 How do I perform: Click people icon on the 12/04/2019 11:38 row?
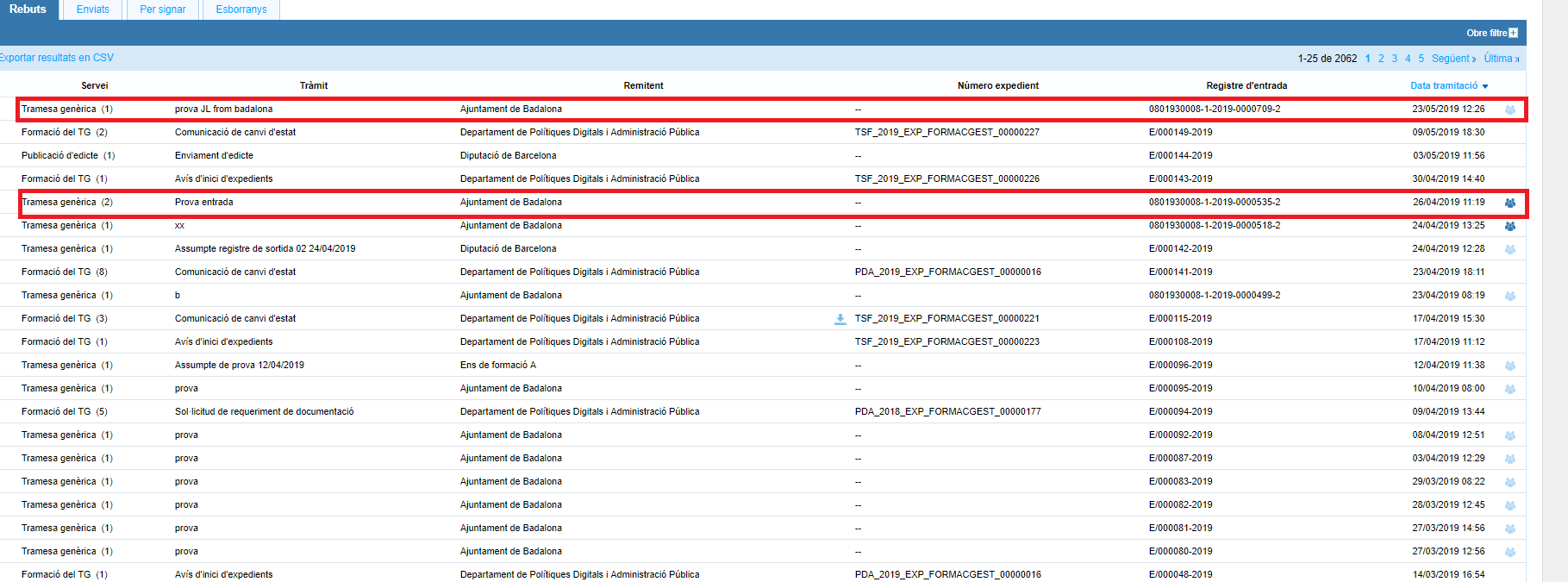click(x=1509, y=366)
